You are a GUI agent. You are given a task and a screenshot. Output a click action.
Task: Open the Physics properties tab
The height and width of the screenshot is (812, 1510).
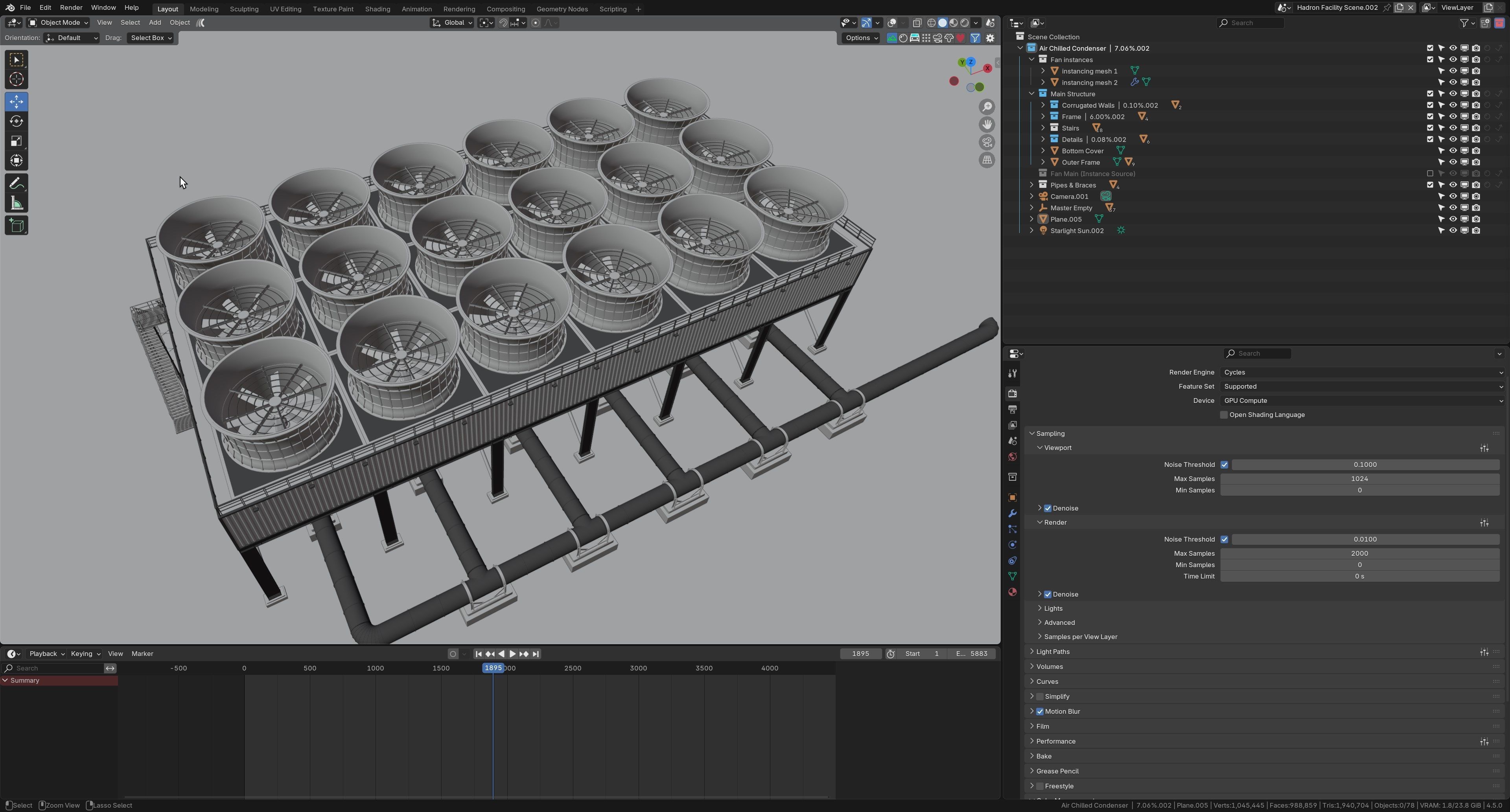[x=1012, y=545]
